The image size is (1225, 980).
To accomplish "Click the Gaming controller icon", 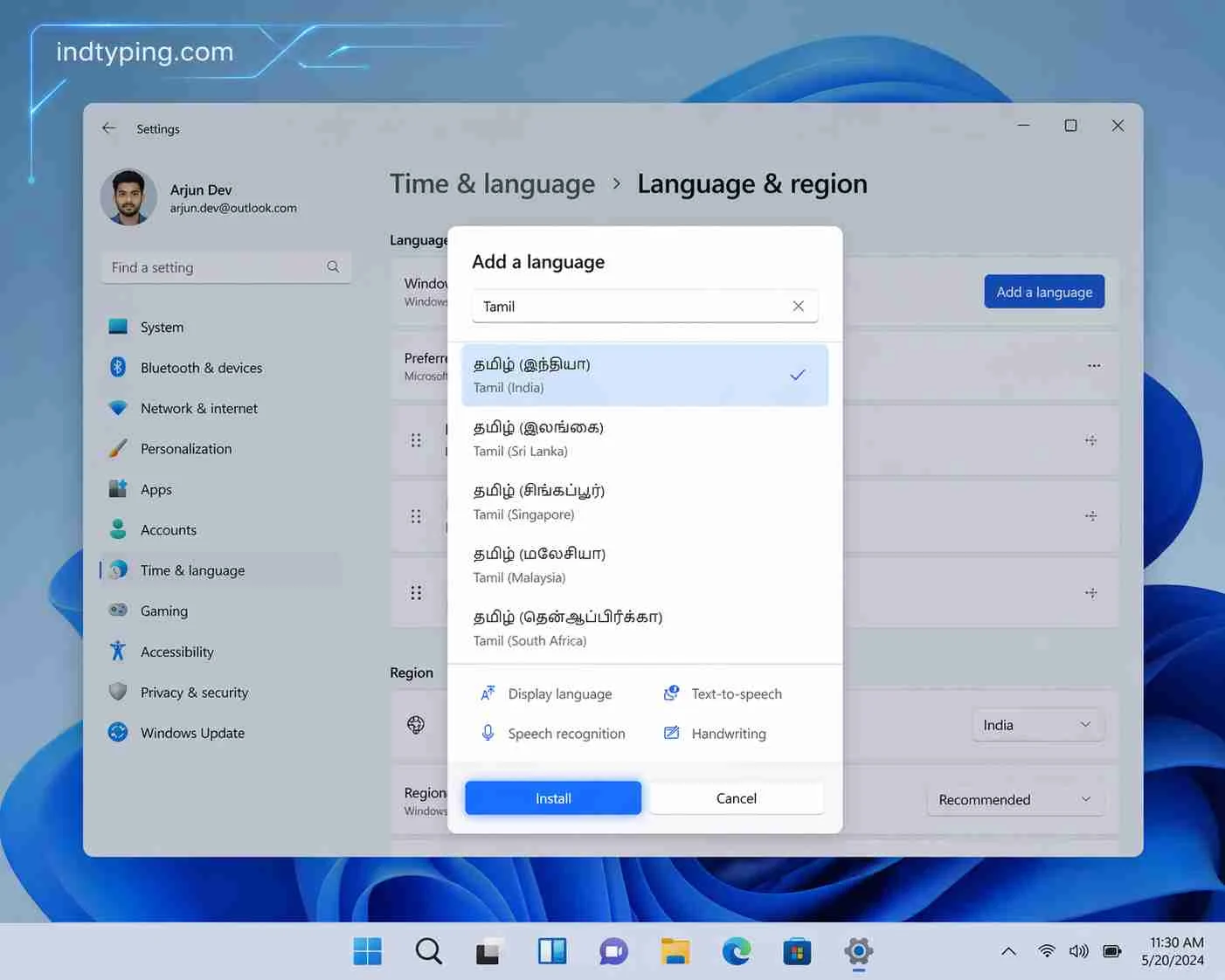I will pos(118,611).
